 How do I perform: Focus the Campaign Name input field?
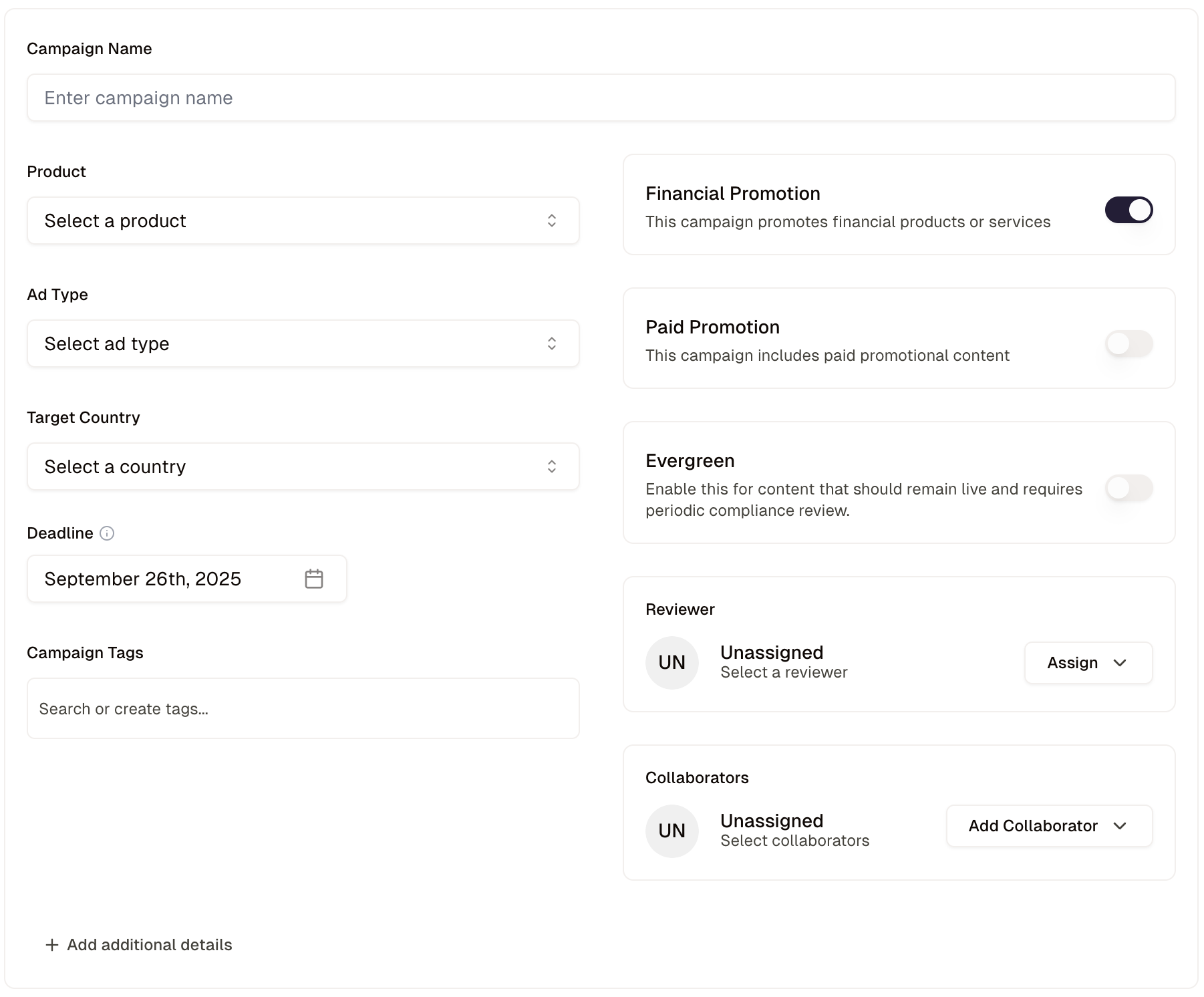coord(601,98)
